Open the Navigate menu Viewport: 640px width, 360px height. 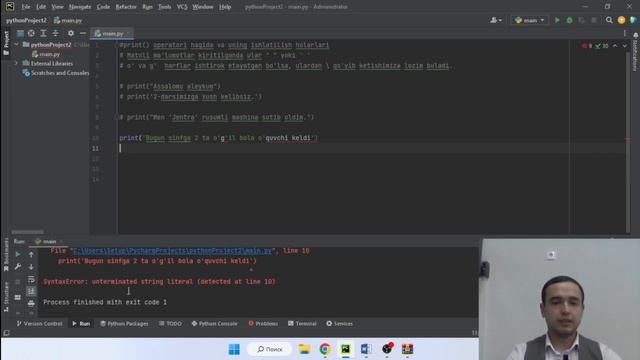[80, 7]
